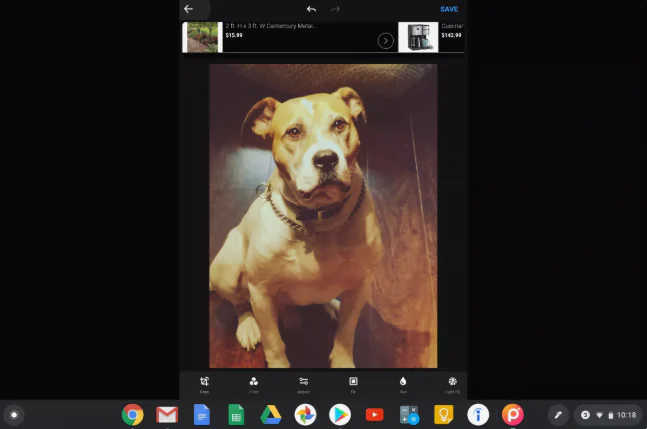Open the PicsArt app icon
The height and width of the screenshot is (429, 647).
(512, 415)
